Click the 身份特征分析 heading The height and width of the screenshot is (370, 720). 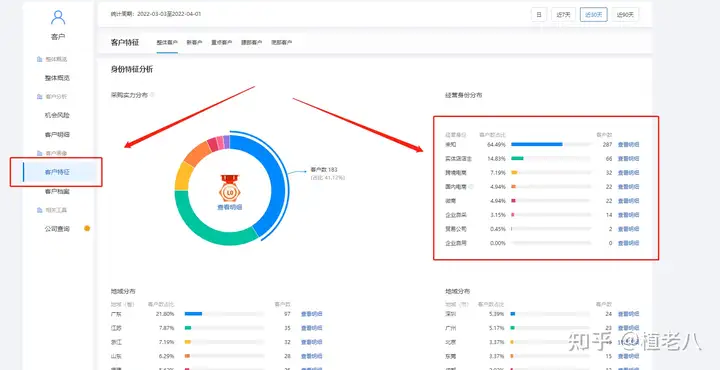tap(132, 70)
